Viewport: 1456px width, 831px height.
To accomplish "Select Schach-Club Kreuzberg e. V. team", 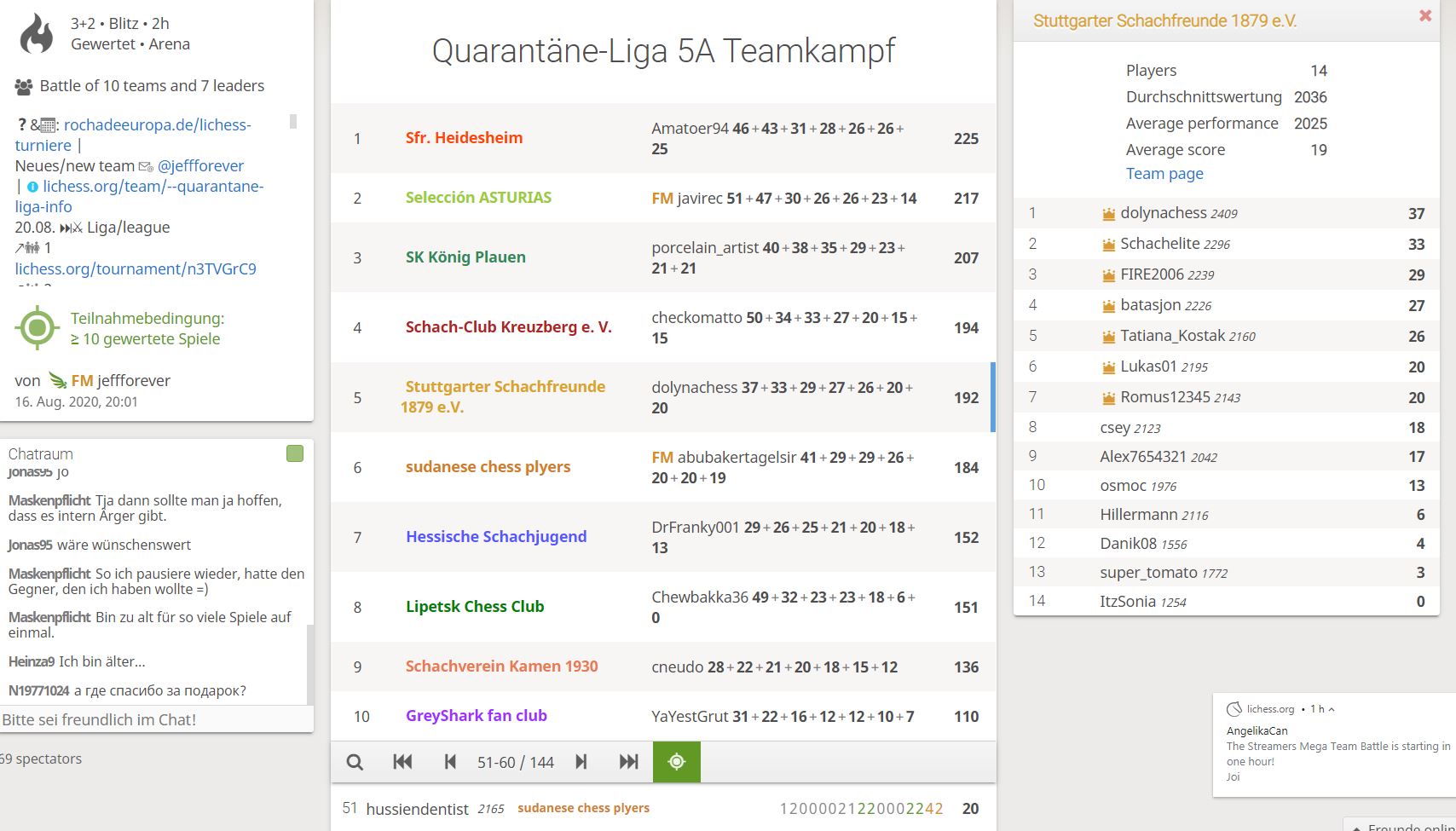I will pyautogui.click(x=508, y=327).
